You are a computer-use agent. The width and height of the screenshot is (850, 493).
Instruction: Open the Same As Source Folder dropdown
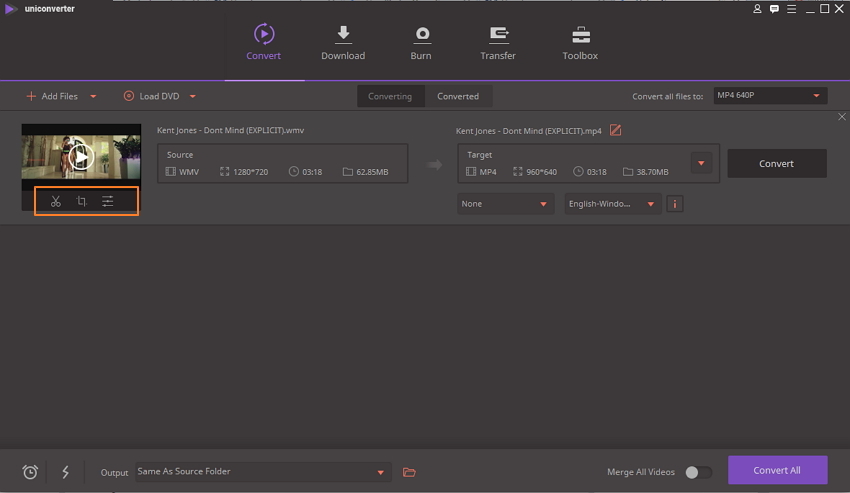click(263, 472)
